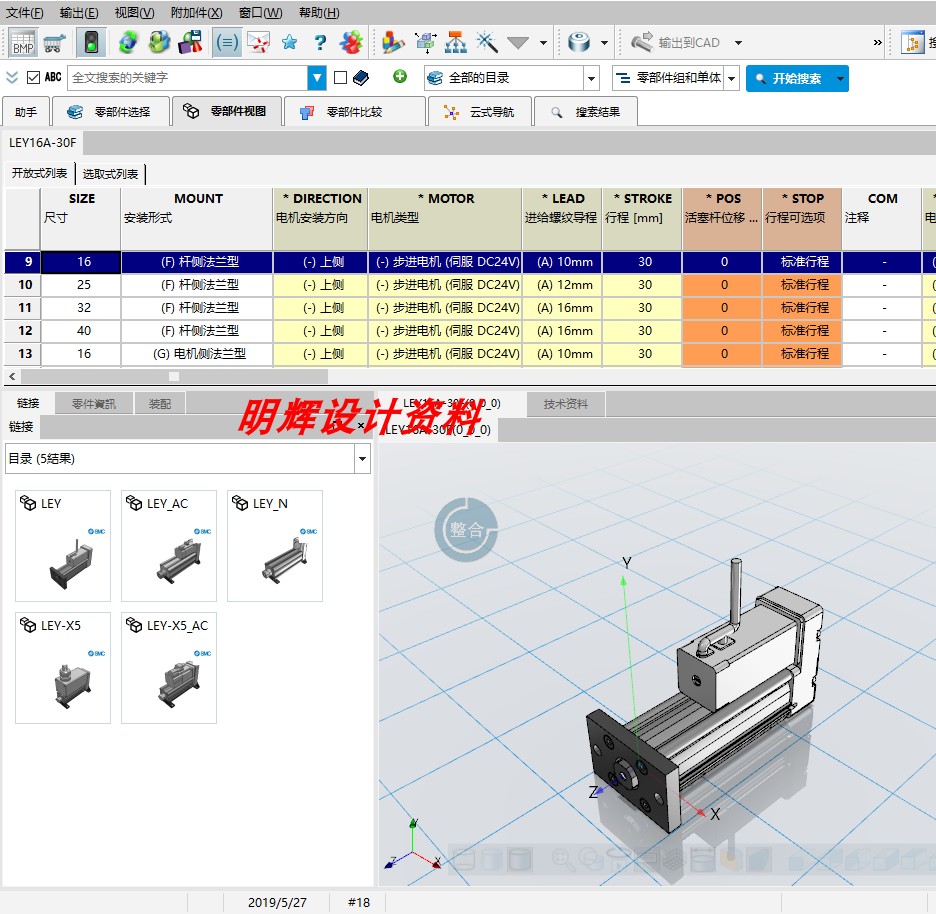
Task: Open the 窗口 menu
Action: pos(260,13)
